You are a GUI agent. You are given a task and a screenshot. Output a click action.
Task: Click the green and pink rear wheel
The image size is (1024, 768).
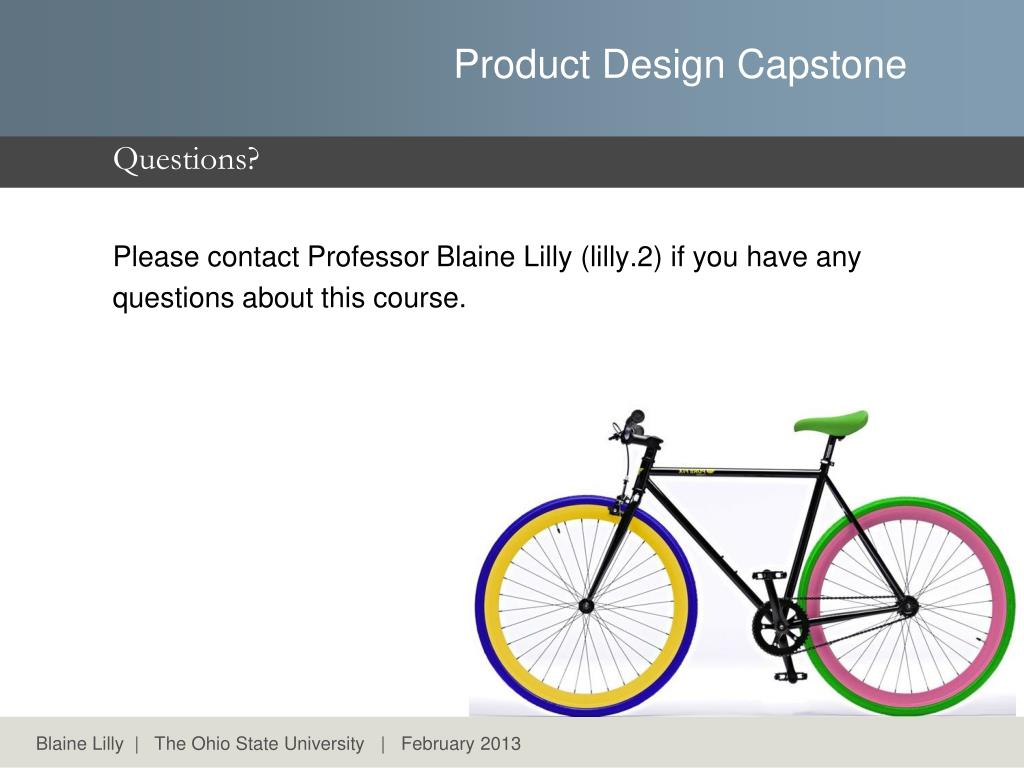point(906,606)
